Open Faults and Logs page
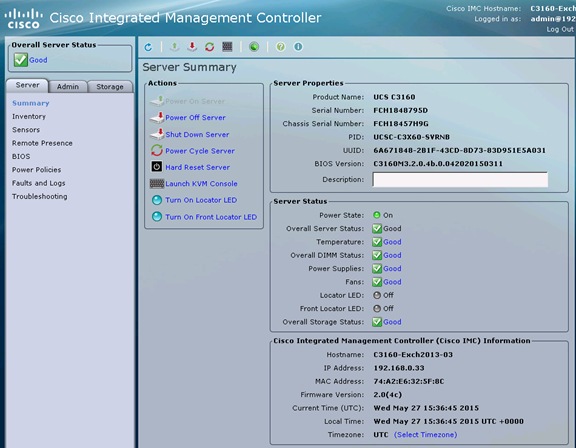This screenshot has height=448, width=576. tap(39, 183)
